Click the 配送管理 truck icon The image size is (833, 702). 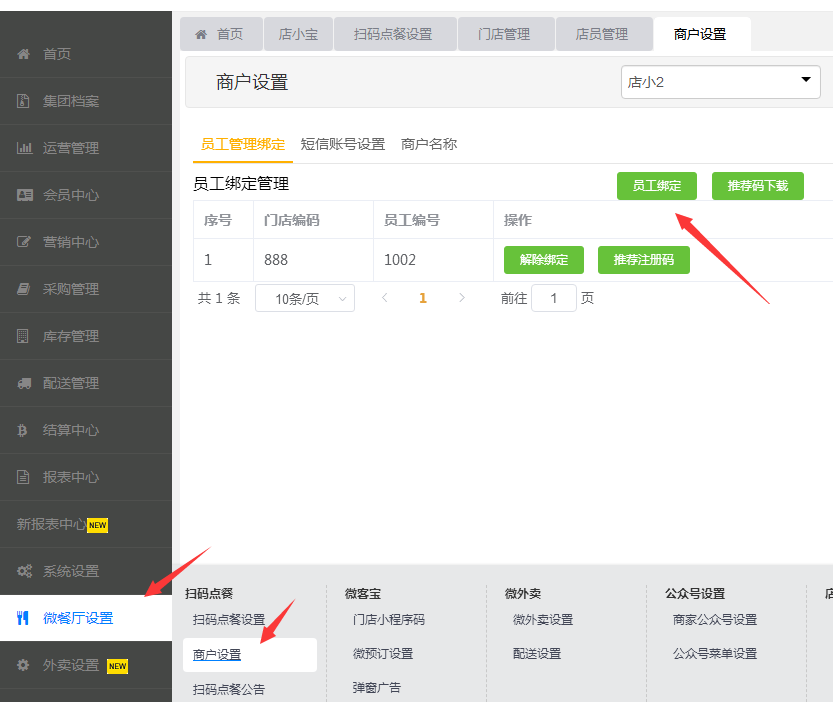(24, 383)
